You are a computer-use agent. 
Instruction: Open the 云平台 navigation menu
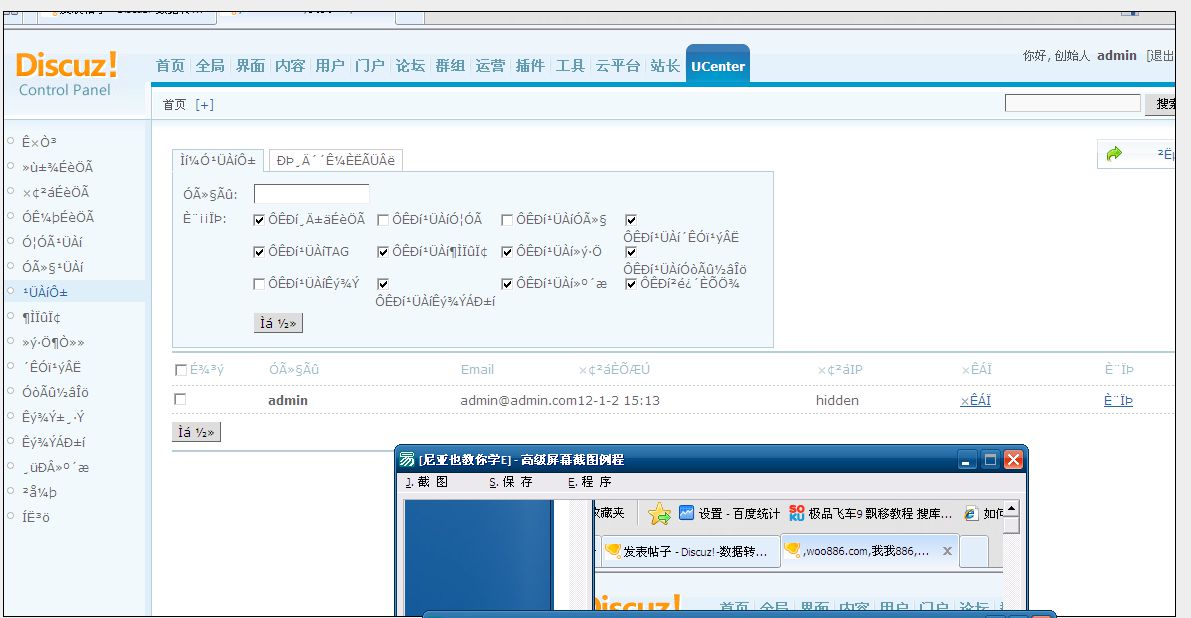click(618, 66)
